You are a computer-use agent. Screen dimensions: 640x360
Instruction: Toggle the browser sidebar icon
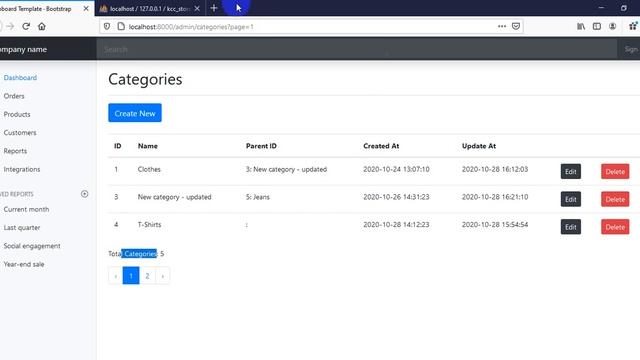click(x=597, y=27)
